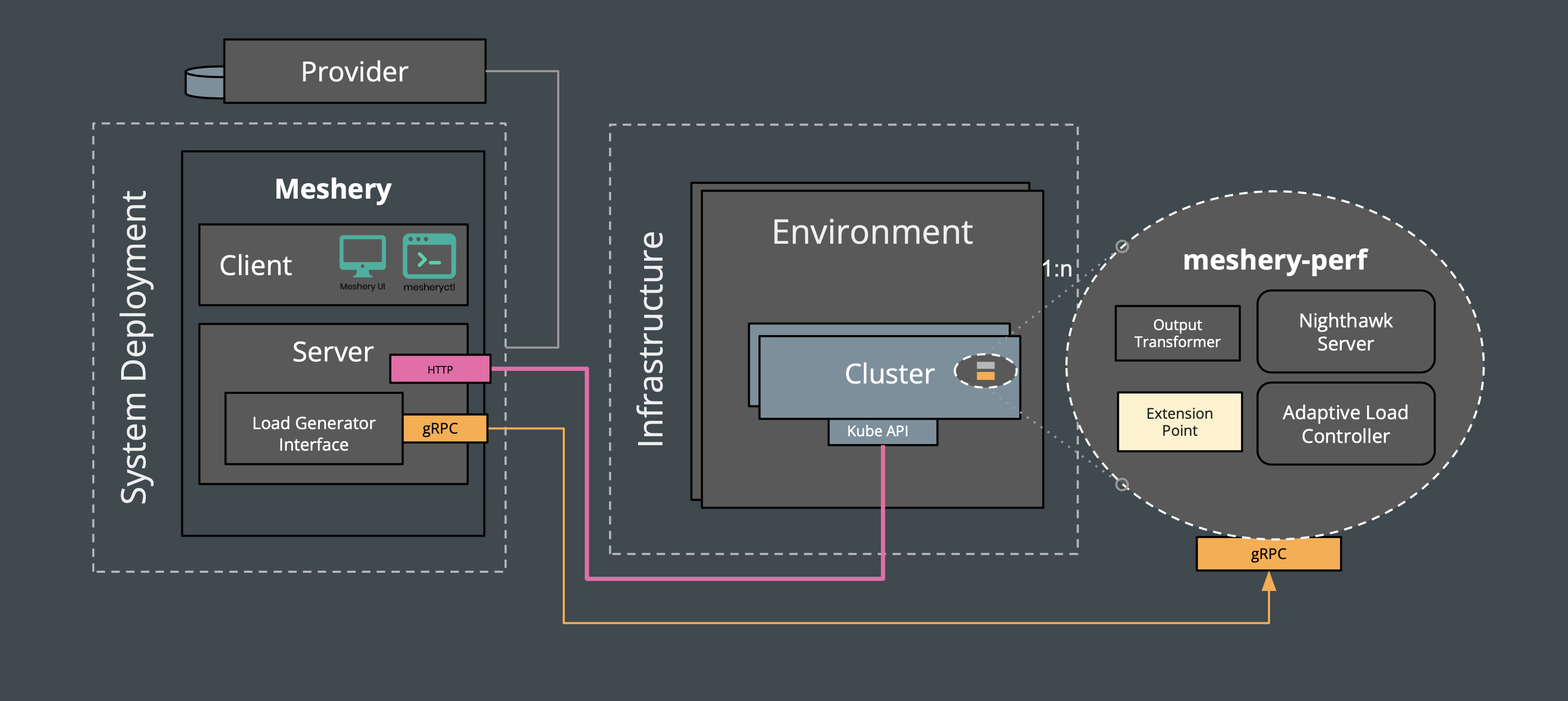Select the Load Generator Interface box

pyautogui.click(x=314, y=429)
